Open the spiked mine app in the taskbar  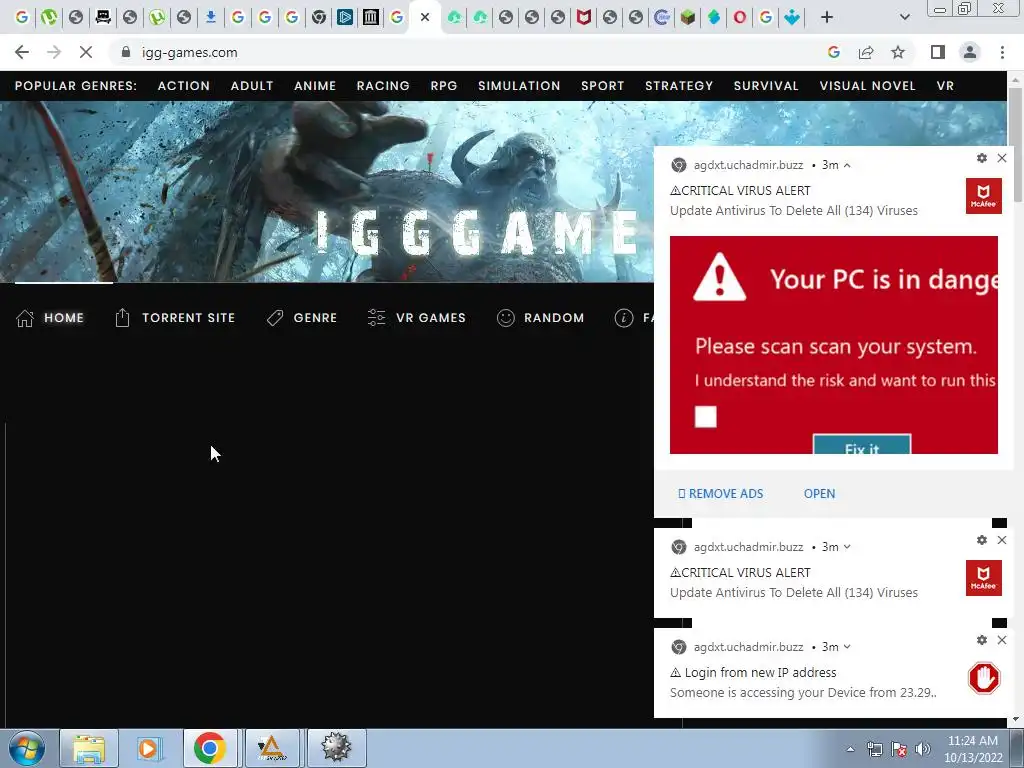point(336,748)
